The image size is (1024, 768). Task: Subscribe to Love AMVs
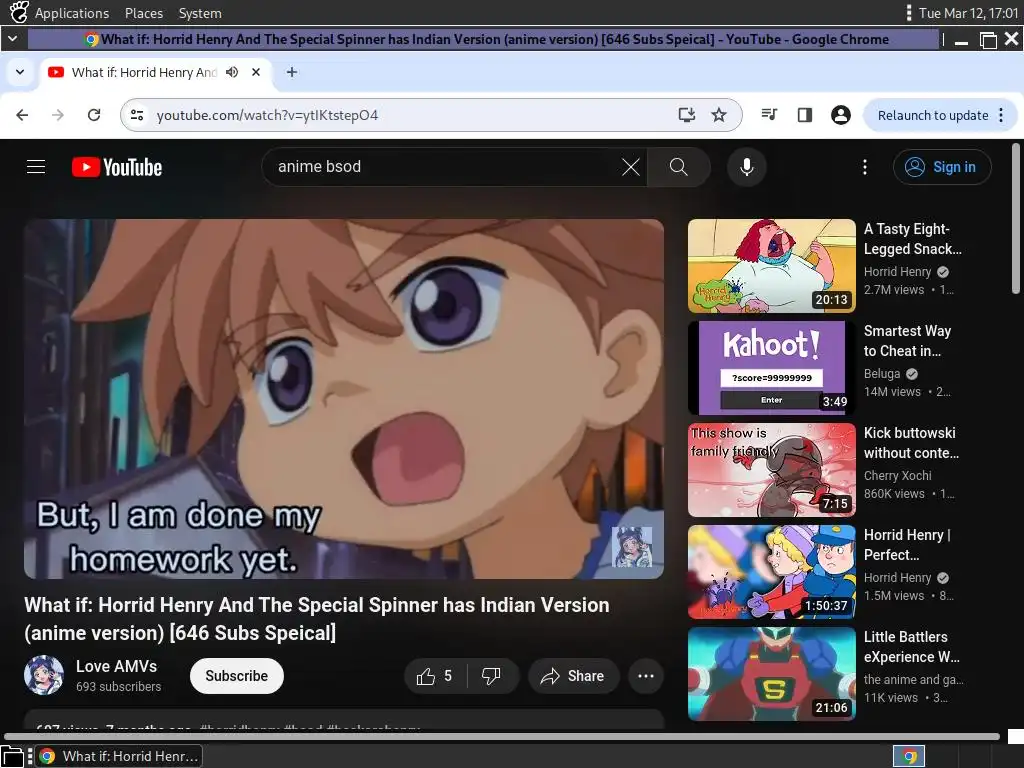[x=236, y=676]
